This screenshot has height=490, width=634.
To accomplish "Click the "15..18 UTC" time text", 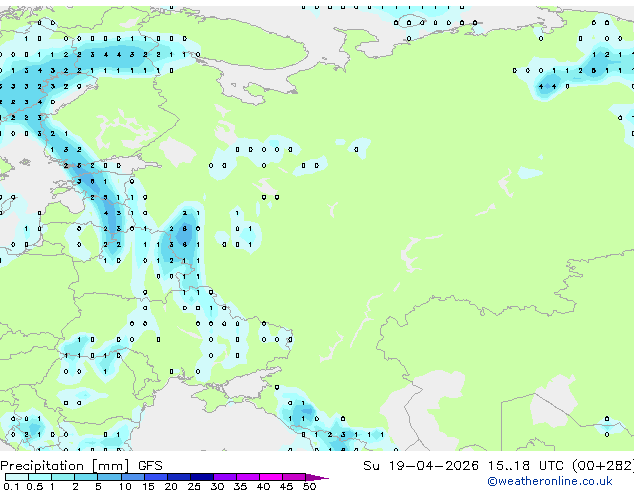I will [x=525, y=465].
